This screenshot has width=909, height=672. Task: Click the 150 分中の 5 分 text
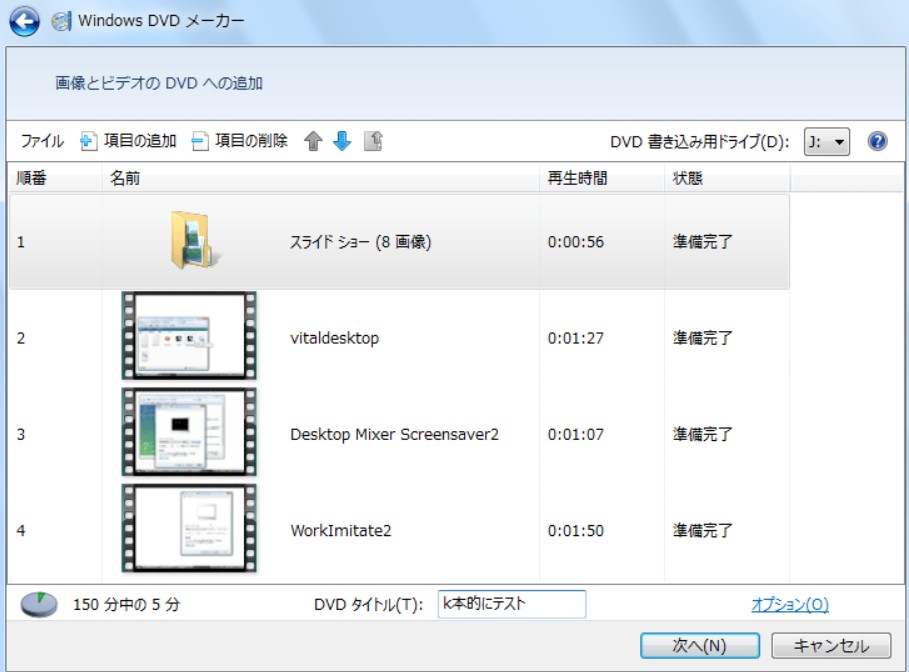(x=126, y=605)
